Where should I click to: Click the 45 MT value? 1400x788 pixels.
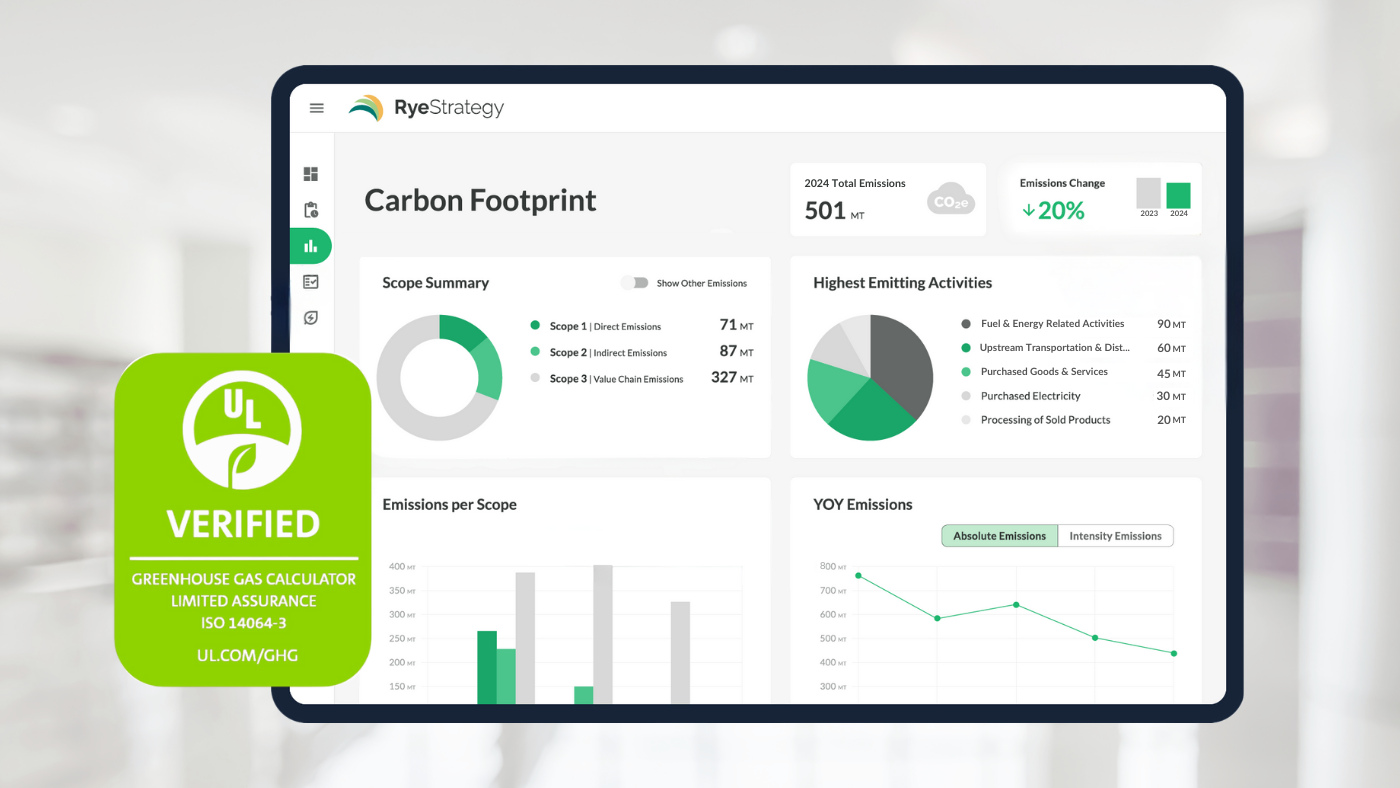click(1171, 373)
